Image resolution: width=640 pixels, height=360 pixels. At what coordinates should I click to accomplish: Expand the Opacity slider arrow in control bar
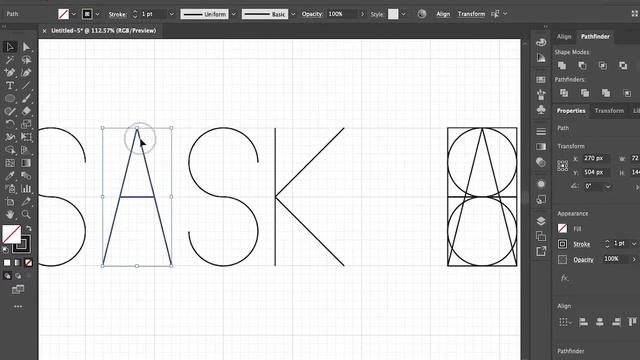pyautogui.click(x=362, y=14)
